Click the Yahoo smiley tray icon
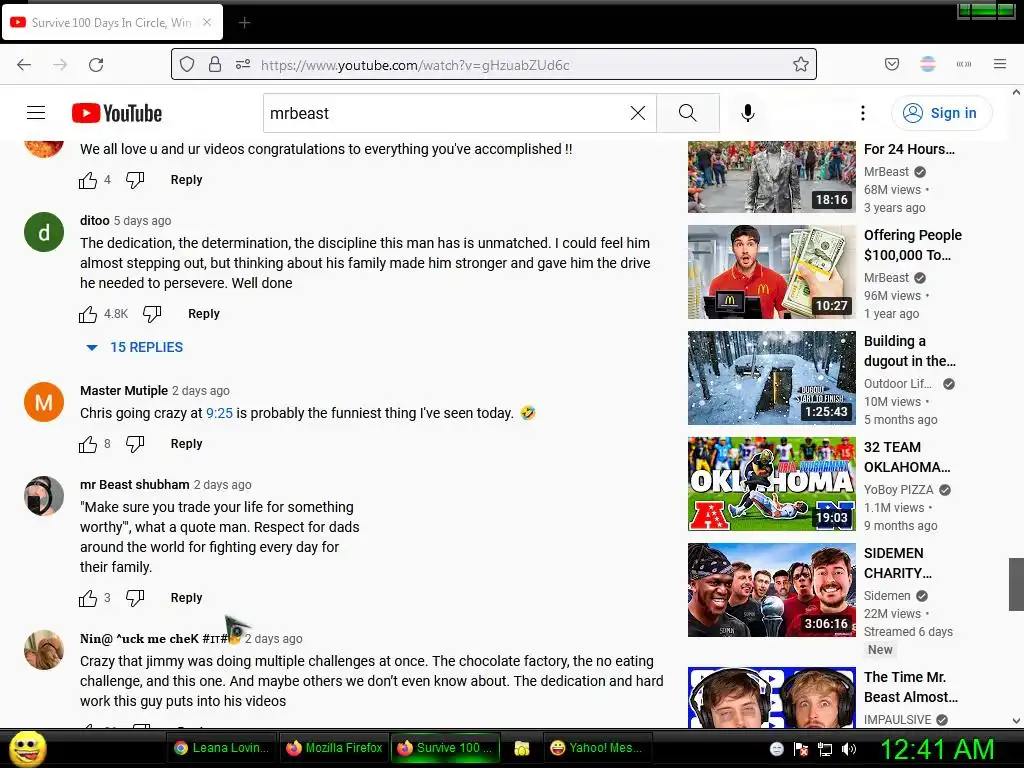Screen dimensions: 1024x768 776,749
